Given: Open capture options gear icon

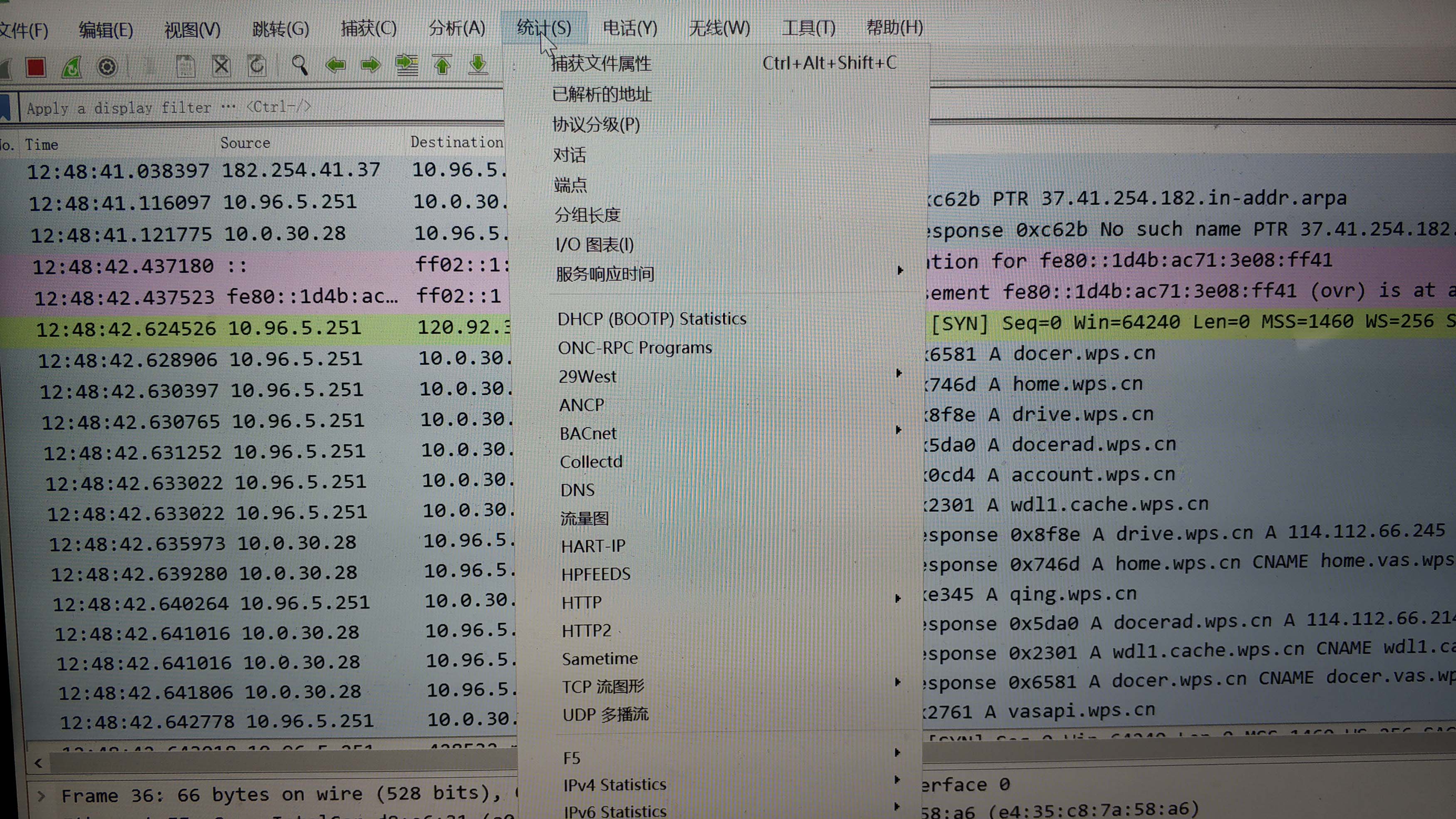Looking at the screenshot, I should pyautogui.click(x=107, y=67).
